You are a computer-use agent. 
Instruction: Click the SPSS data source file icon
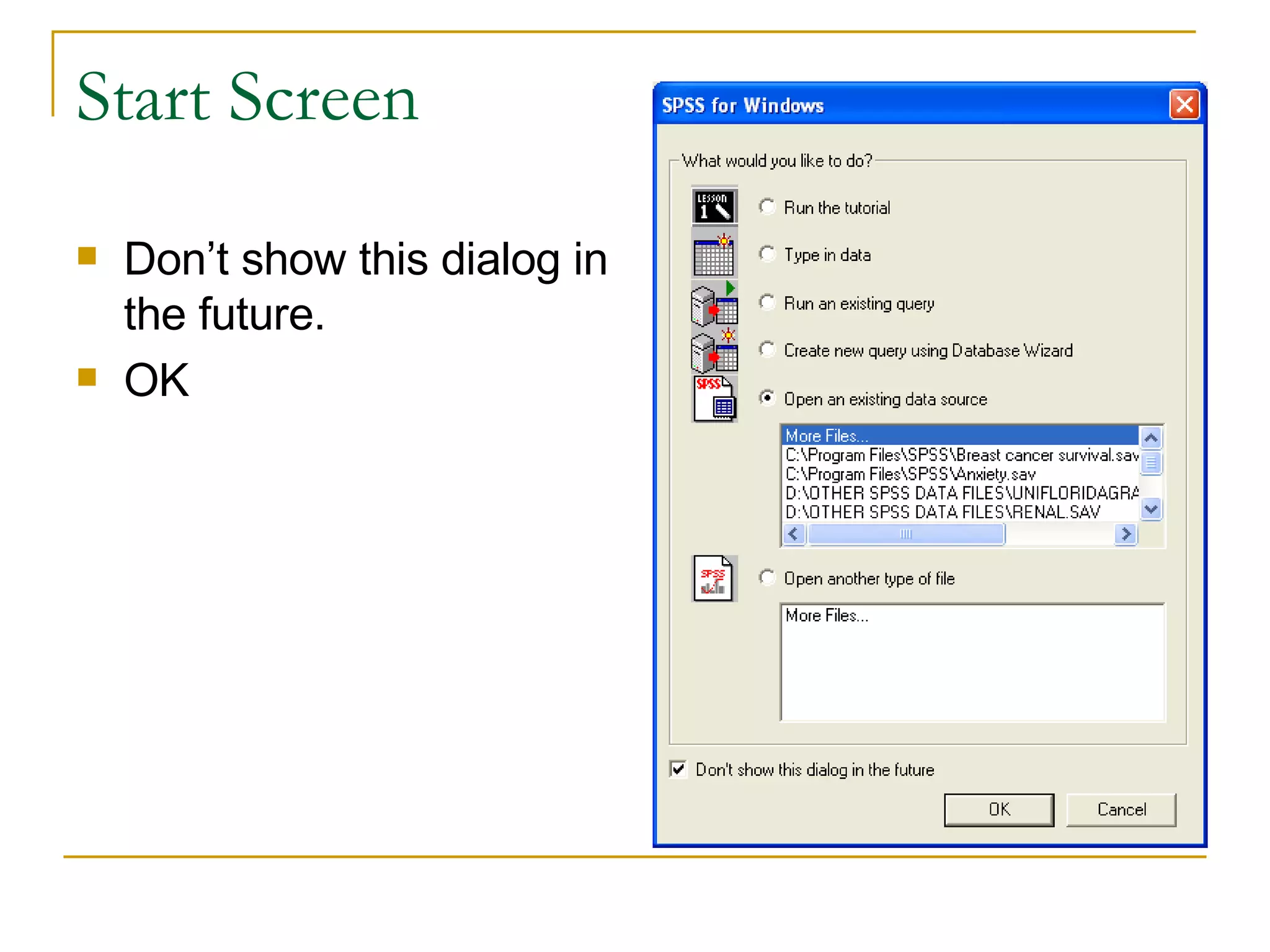tap(714, 399)
